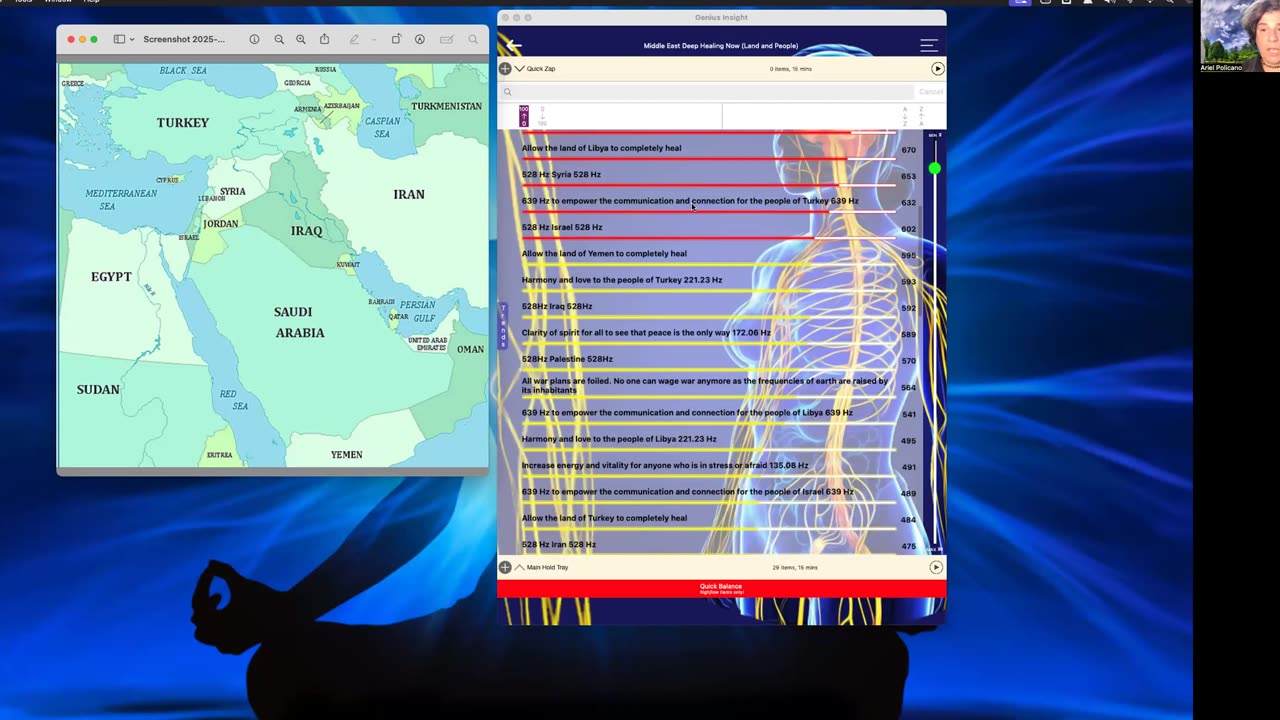Screen dimensions: 1280x720
Task: Select 'Allow the land of Turkey to completely heal'
Action: click(604, 518)
